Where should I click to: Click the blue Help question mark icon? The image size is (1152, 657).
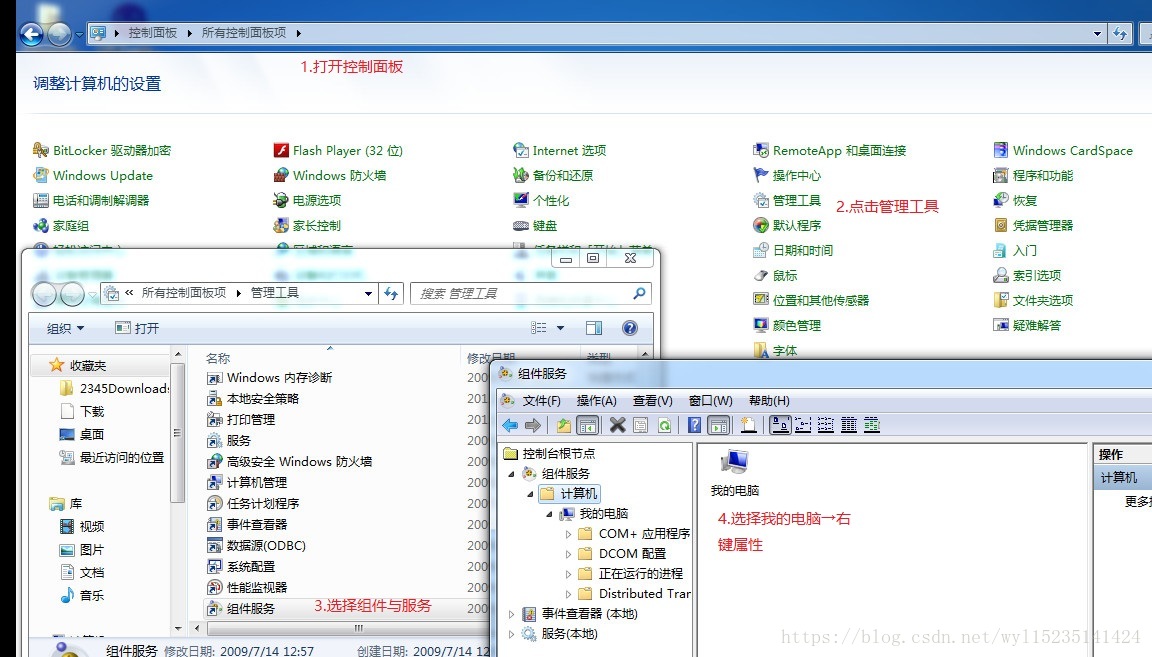[x=694, y=425]
